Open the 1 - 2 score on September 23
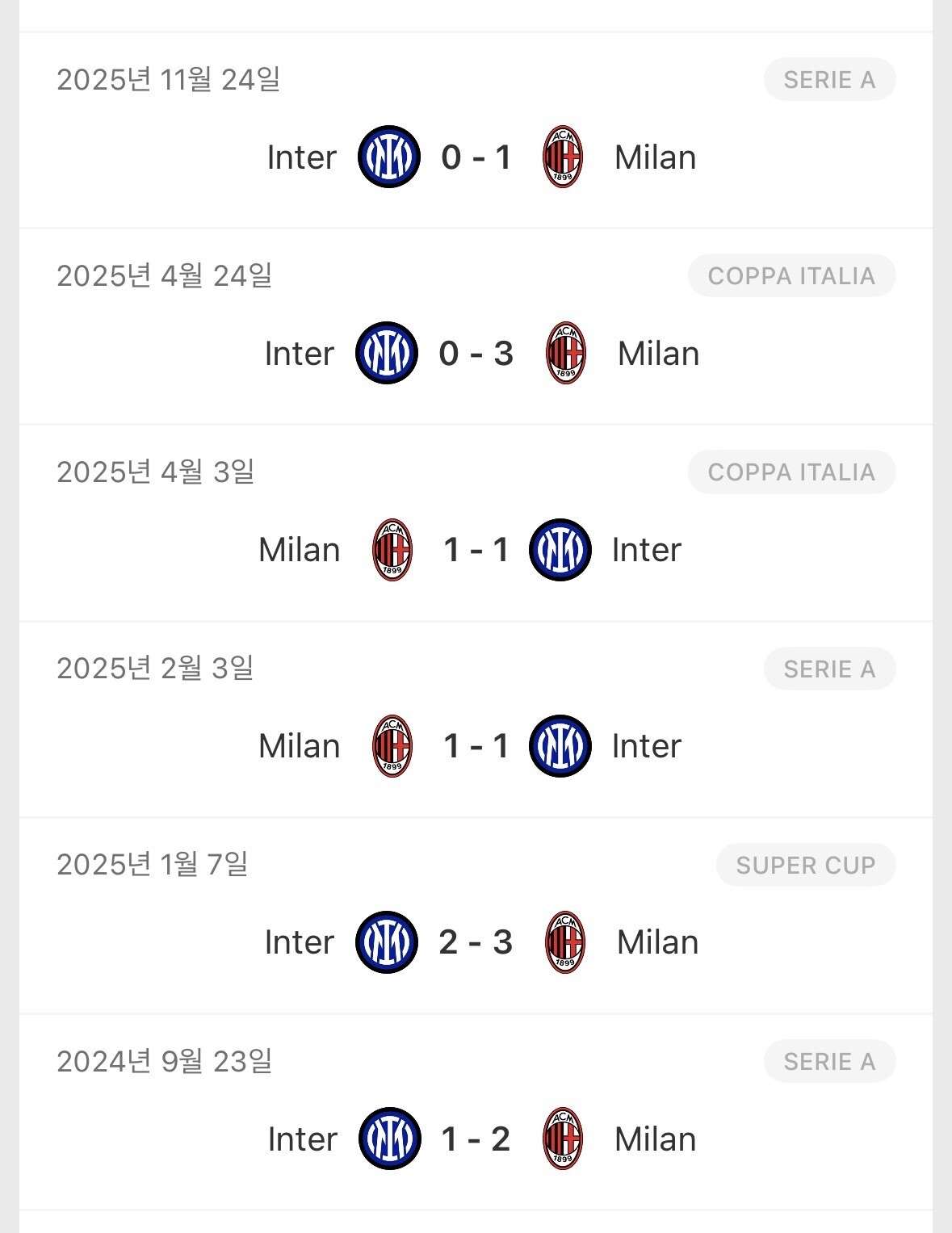 (x=476, y=1139)
